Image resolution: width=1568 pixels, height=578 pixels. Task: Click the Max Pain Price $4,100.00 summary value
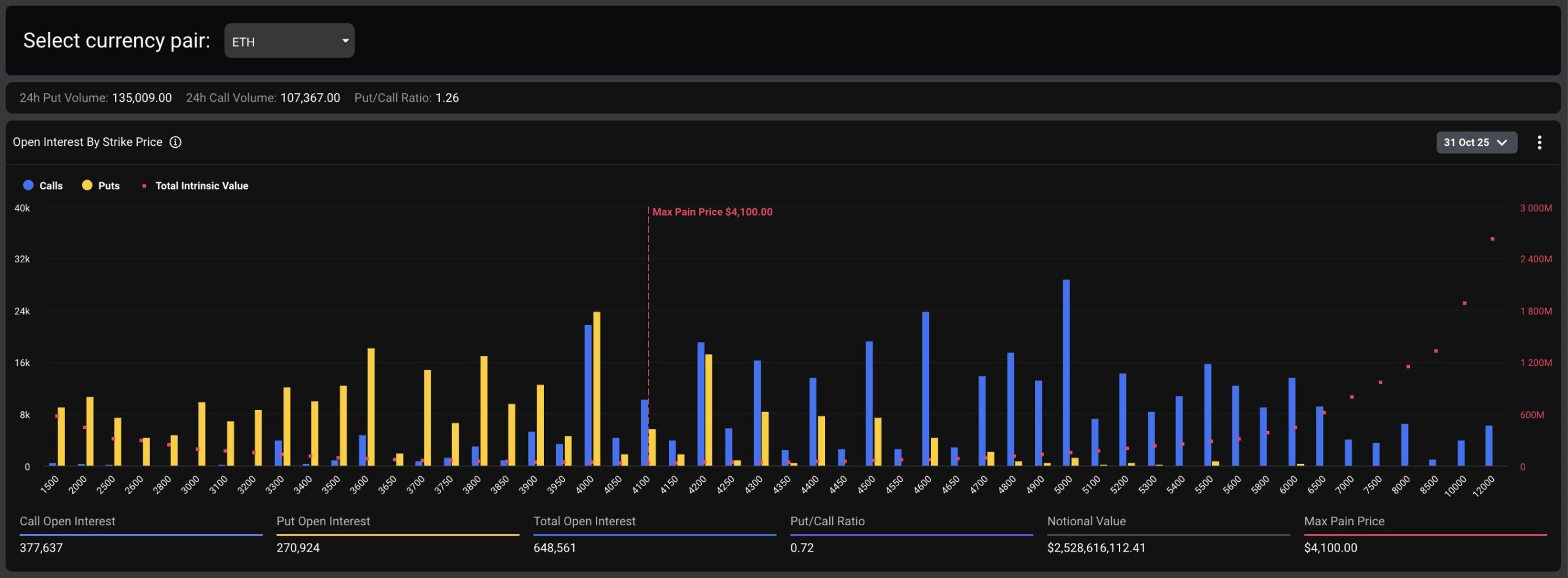coord(1330,547)
